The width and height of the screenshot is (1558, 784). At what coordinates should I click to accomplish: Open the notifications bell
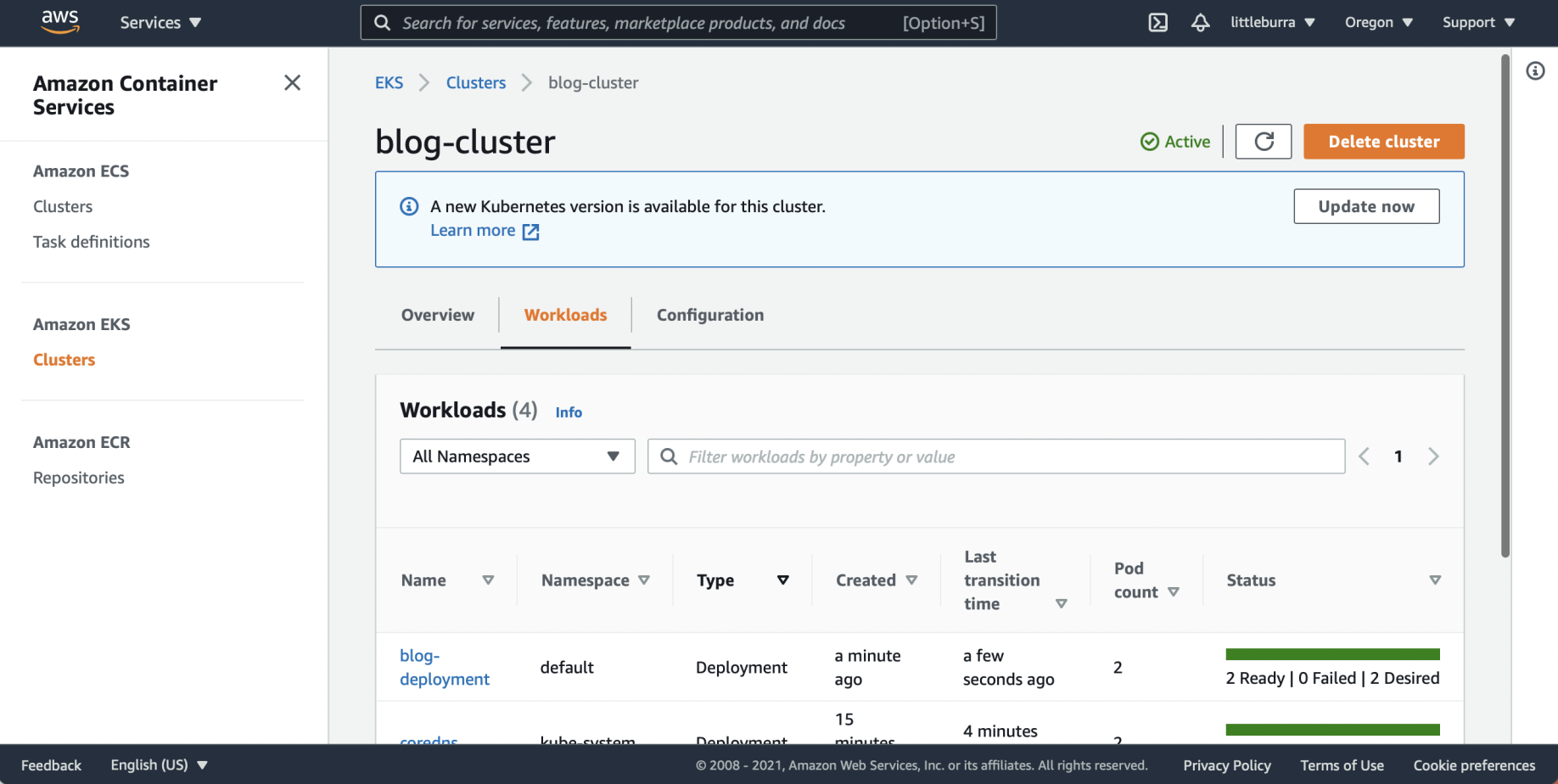(1200, 23)
